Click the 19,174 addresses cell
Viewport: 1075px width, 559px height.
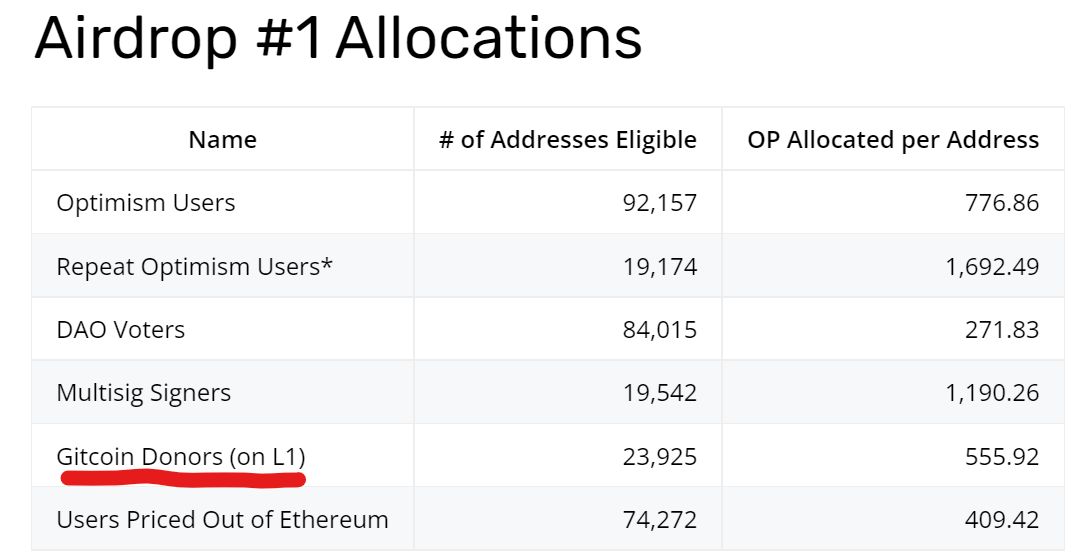pos(659,267)
